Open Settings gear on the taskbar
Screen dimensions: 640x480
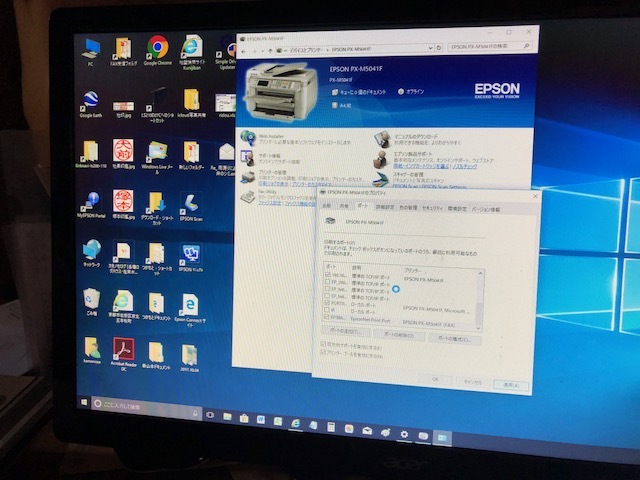click(404, 434)
